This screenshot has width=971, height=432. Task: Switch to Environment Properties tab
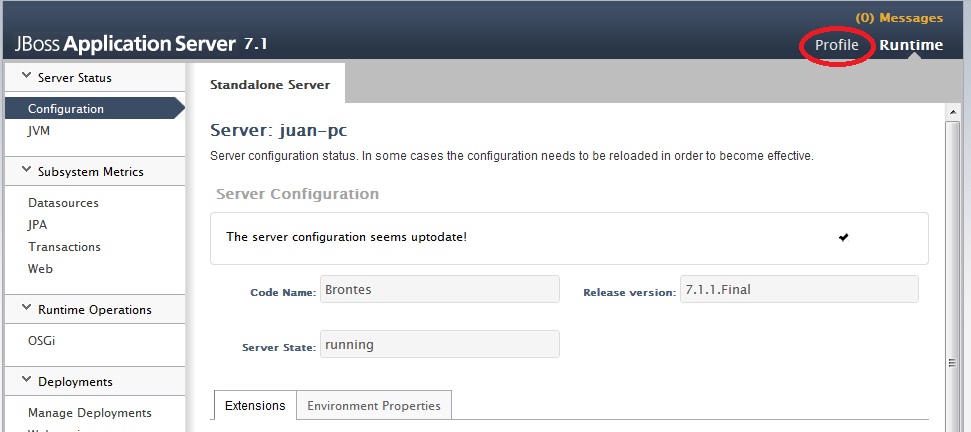(x=374, y=406)
